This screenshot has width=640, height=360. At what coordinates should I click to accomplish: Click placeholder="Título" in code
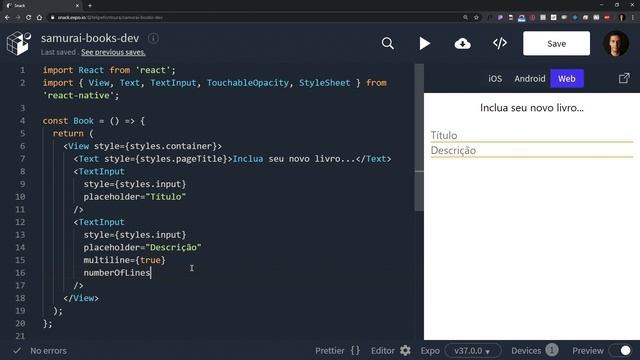tap(135, 197)
